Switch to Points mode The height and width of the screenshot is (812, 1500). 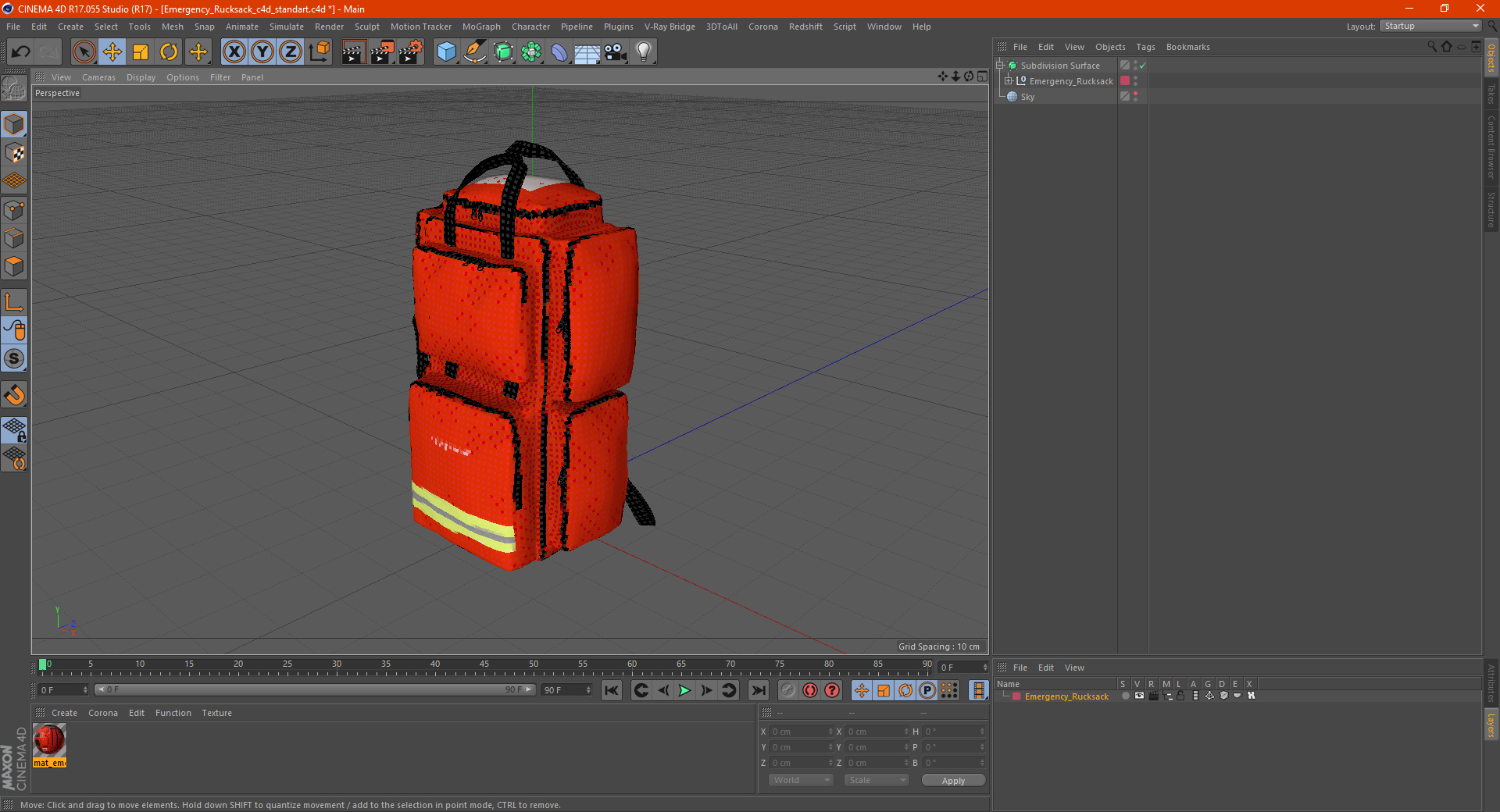pyautogui.click(x=14, y=210)
